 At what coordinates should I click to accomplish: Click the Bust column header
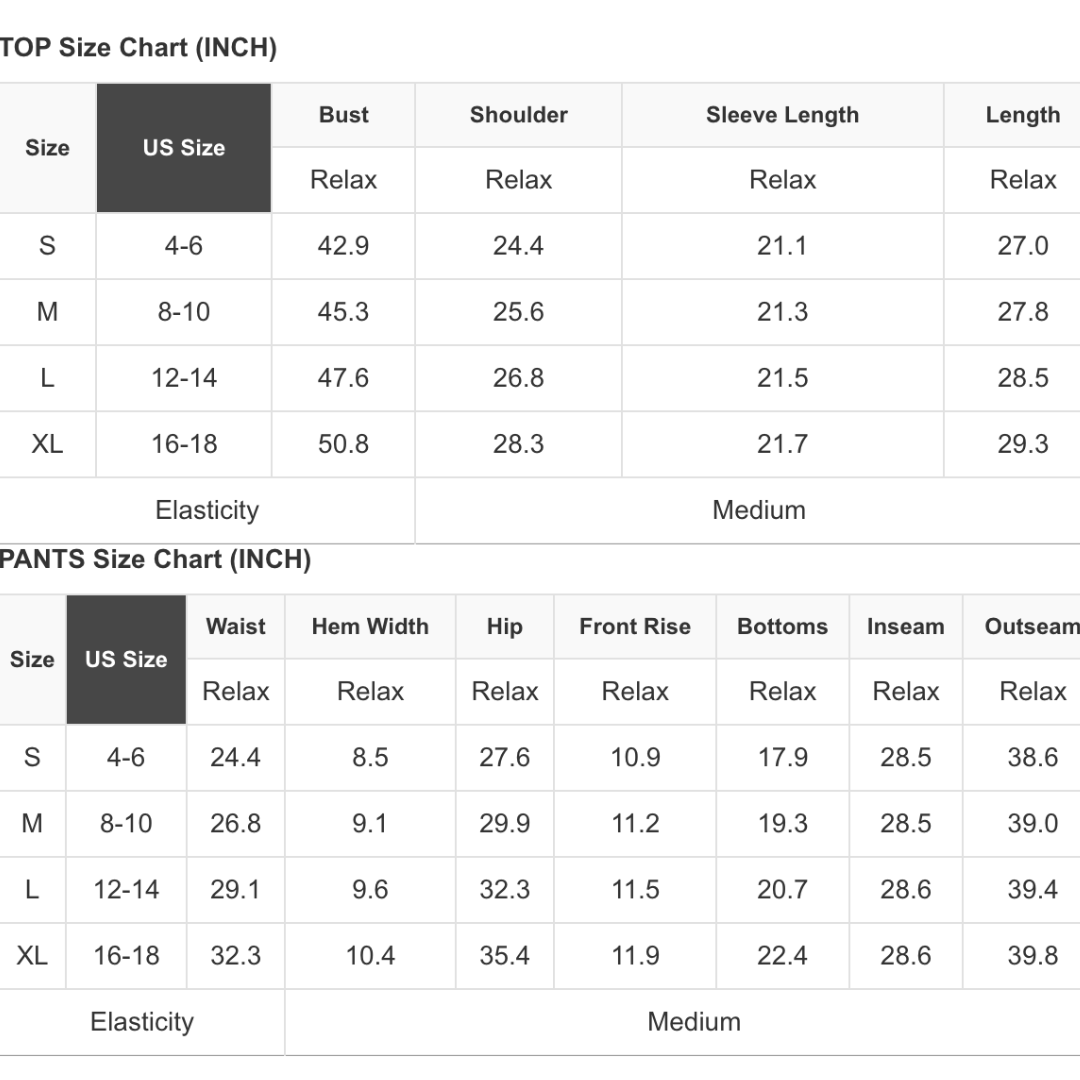tap(344, 115)
